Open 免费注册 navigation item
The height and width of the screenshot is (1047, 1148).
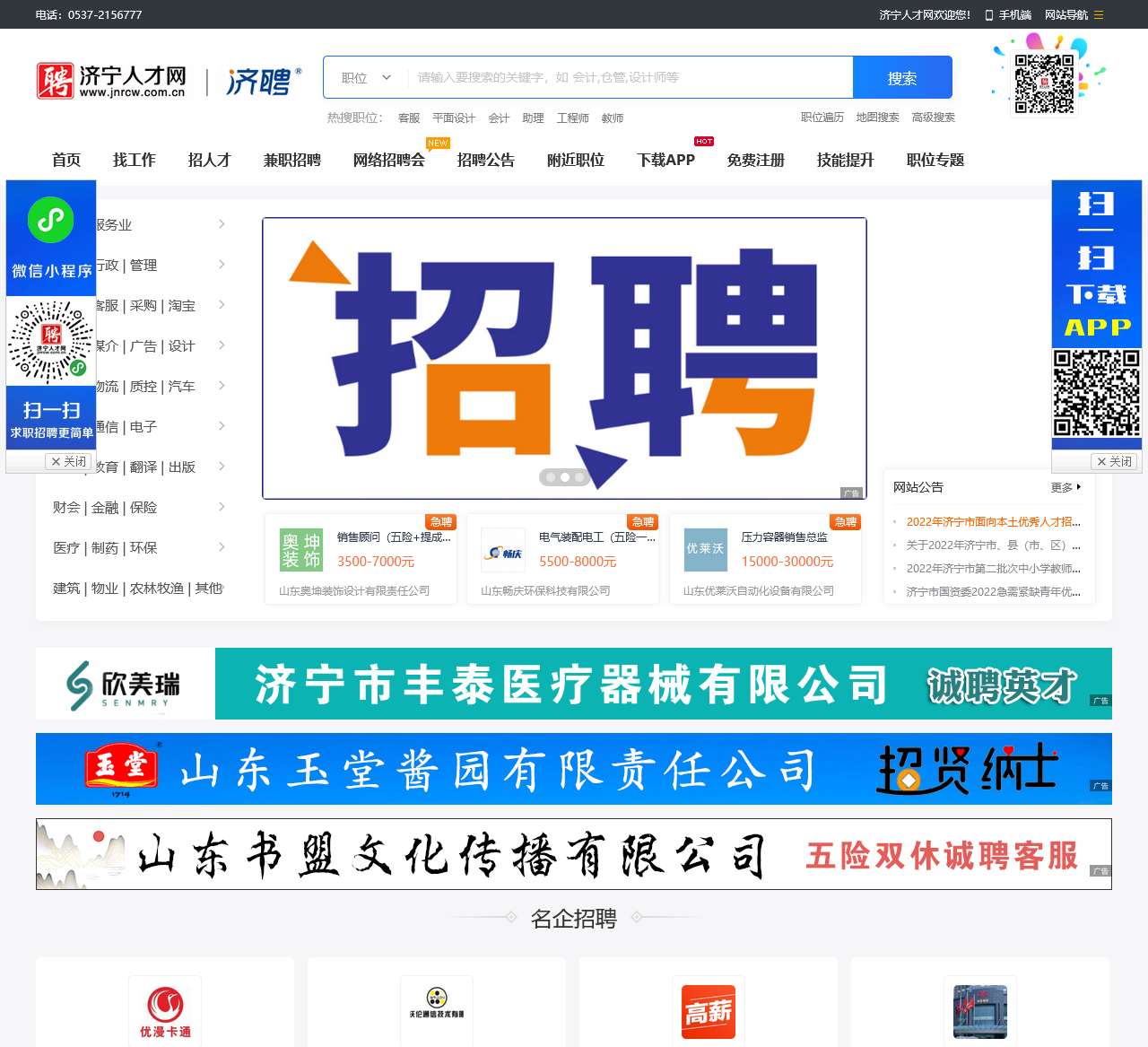click(756, 160)
